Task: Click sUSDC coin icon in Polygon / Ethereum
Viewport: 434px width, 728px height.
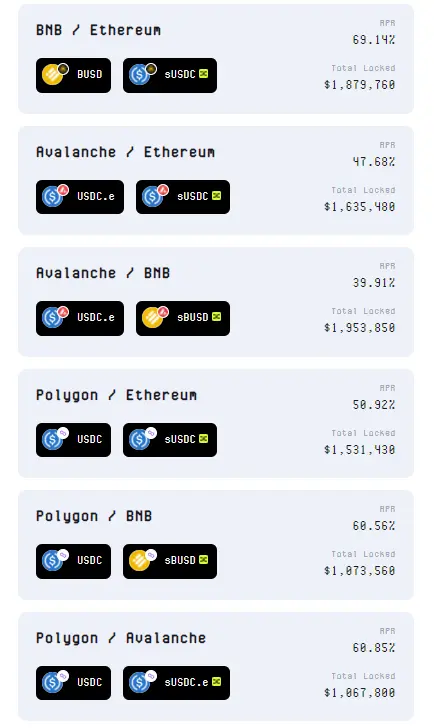Action: pos(139,439)
